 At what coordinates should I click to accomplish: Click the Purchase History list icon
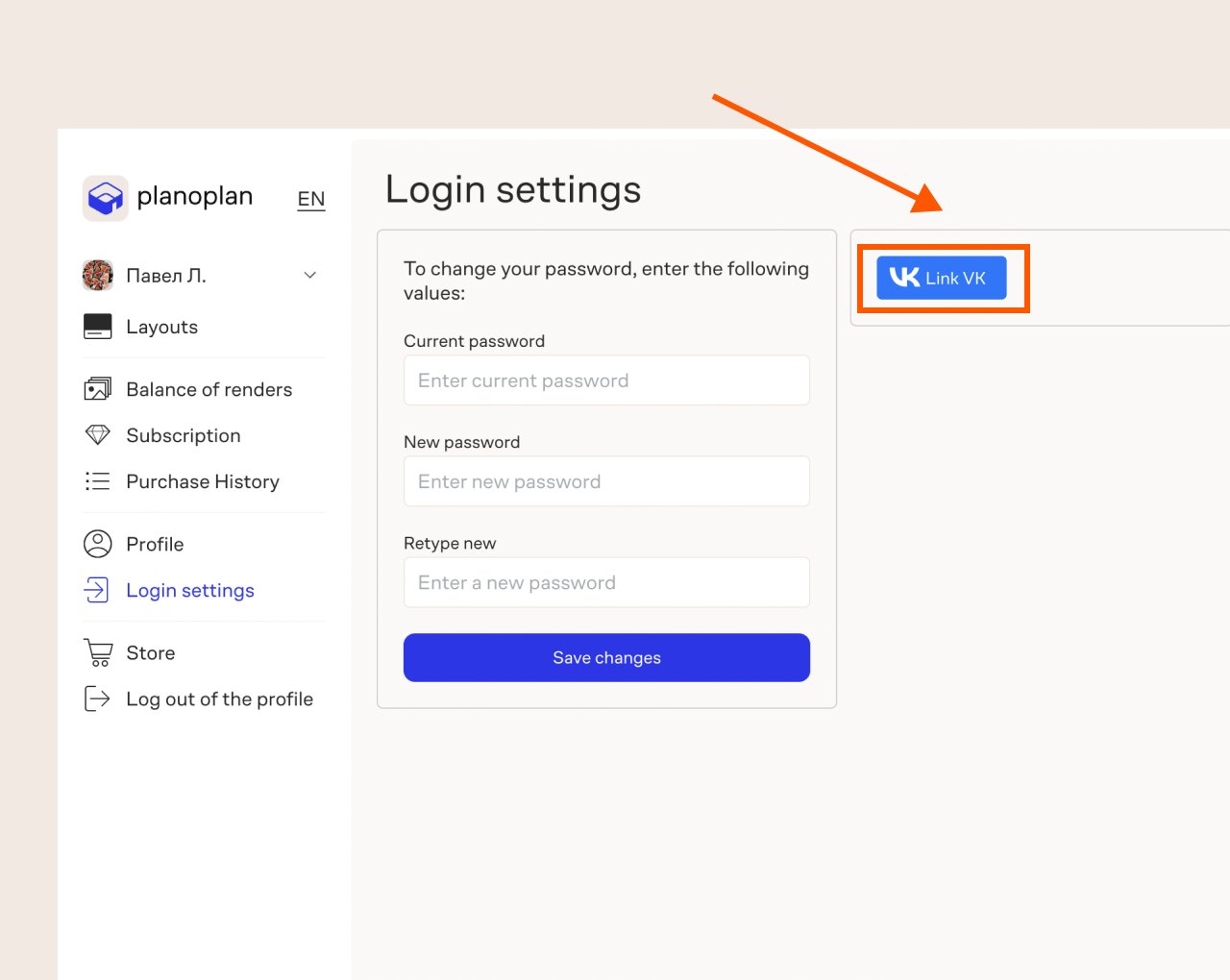[98, 481]
